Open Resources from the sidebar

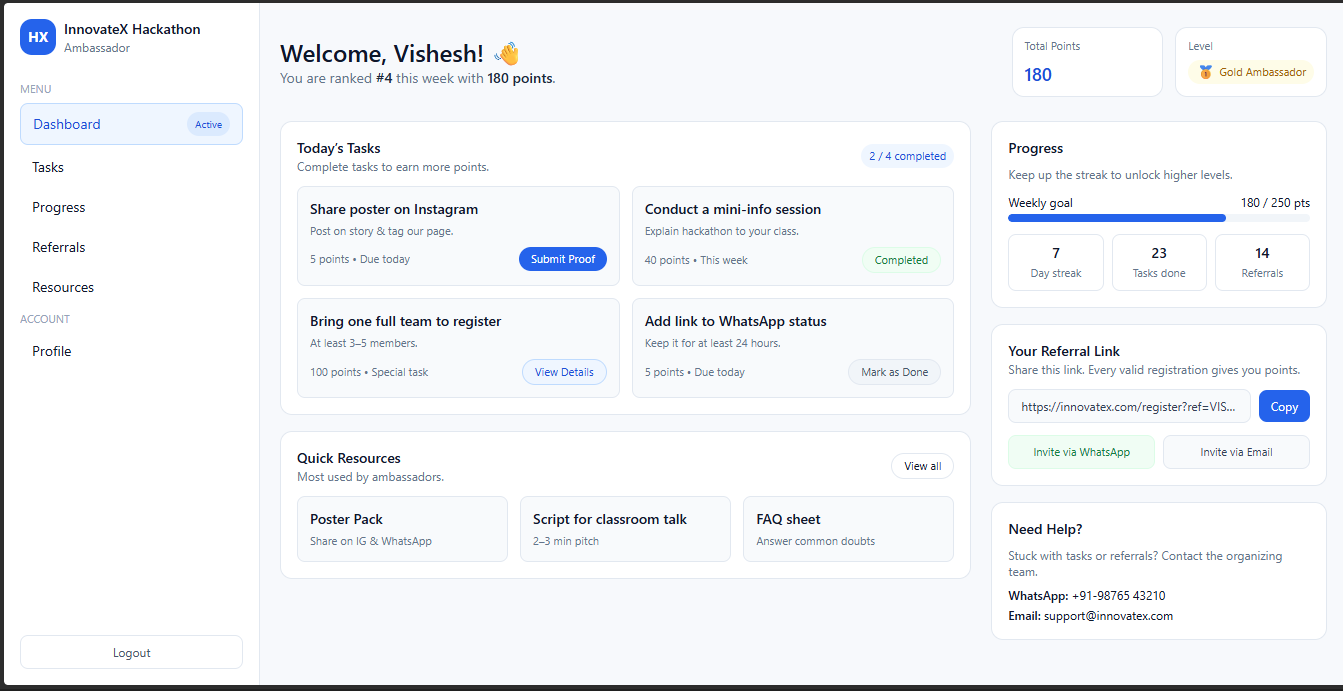pos(63,287)
